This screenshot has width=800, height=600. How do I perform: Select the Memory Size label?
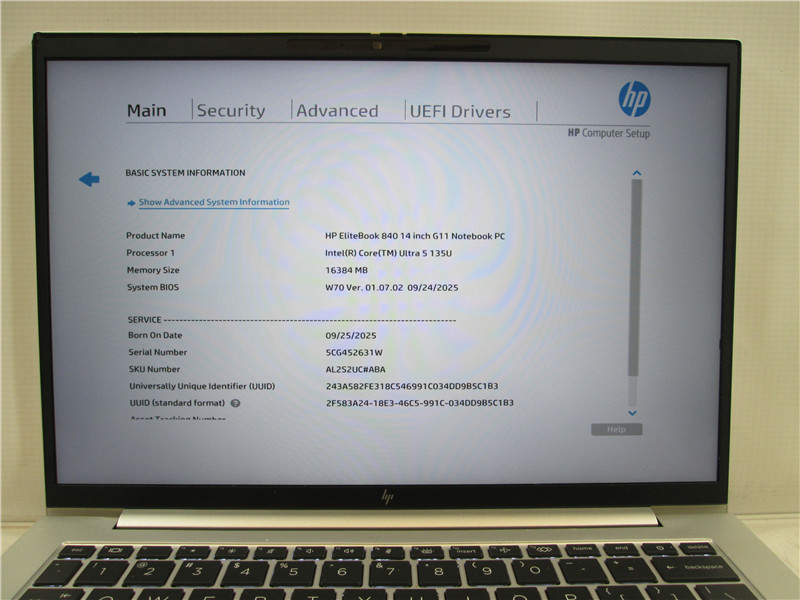[153, 270]
